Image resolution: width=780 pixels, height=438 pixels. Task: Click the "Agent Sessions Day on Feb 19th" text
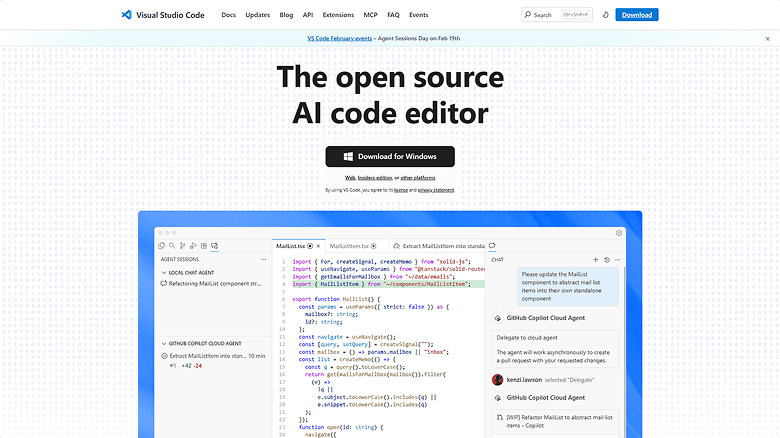click(x=419, y=38)
